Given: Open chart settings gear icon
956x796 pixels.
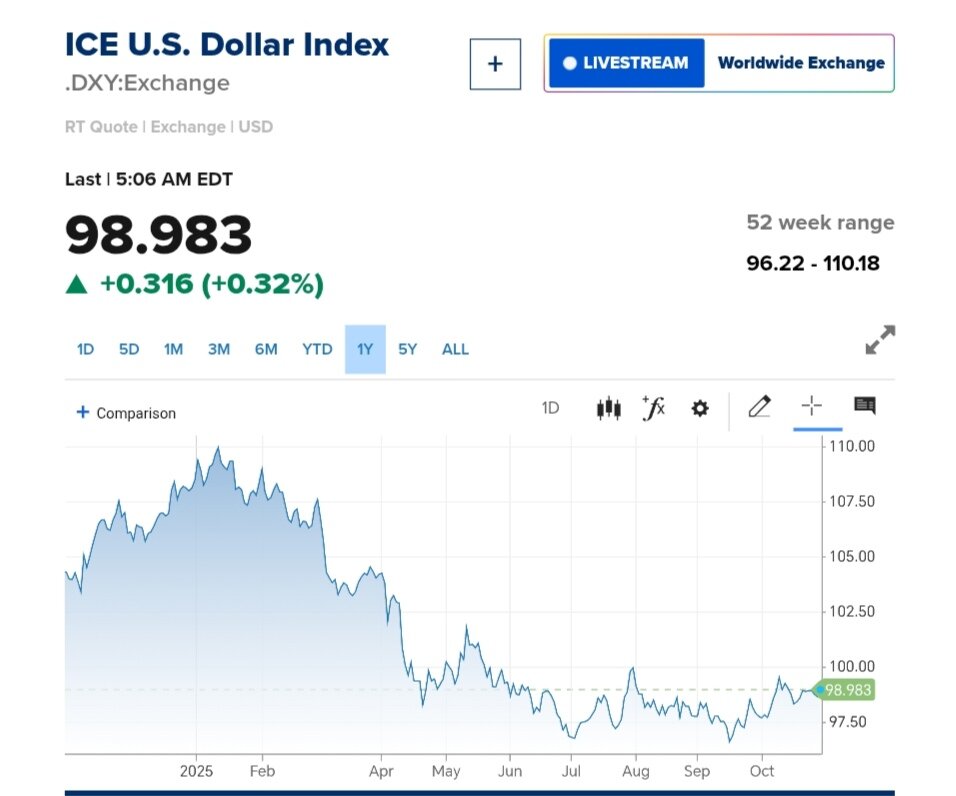Looking at the screenshot, I should pyautogui.click(x=700, y=408).
